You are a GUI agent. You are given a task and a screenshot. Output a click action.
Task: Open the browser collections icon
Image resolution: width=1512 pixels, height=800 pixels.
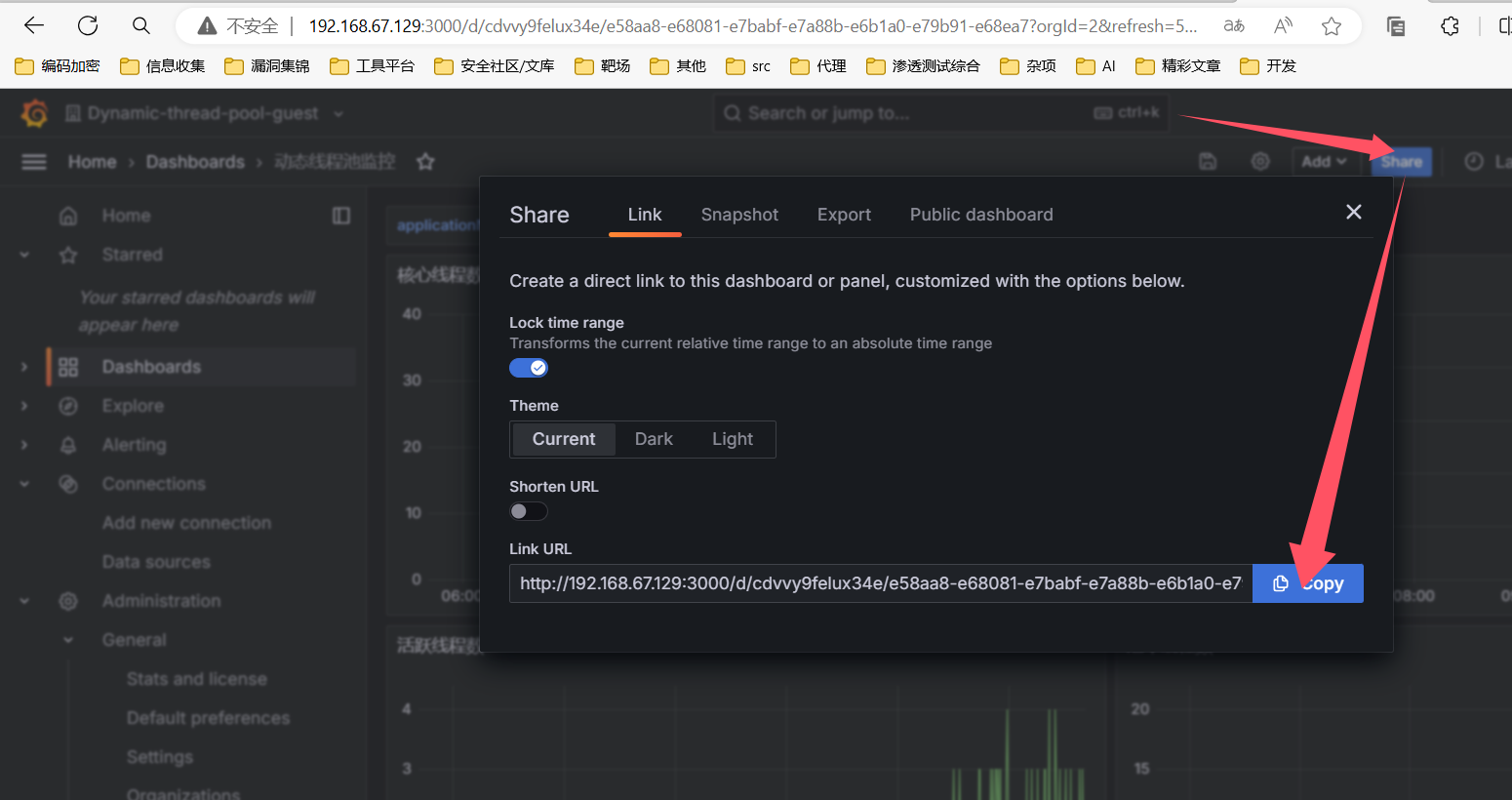click(x=1396, y=26)
